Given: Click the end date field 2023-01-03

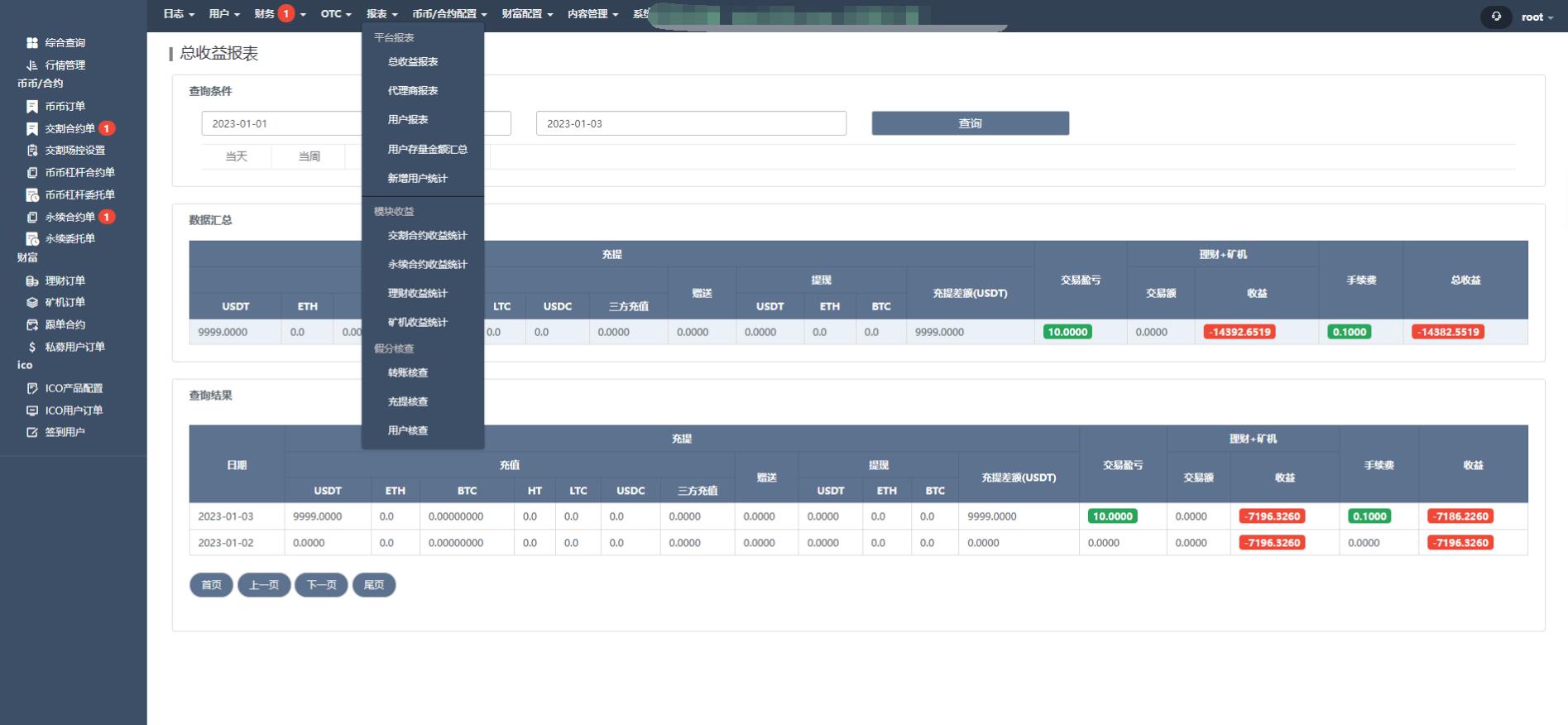Looking at the screenshot, I should coord(690,123).
